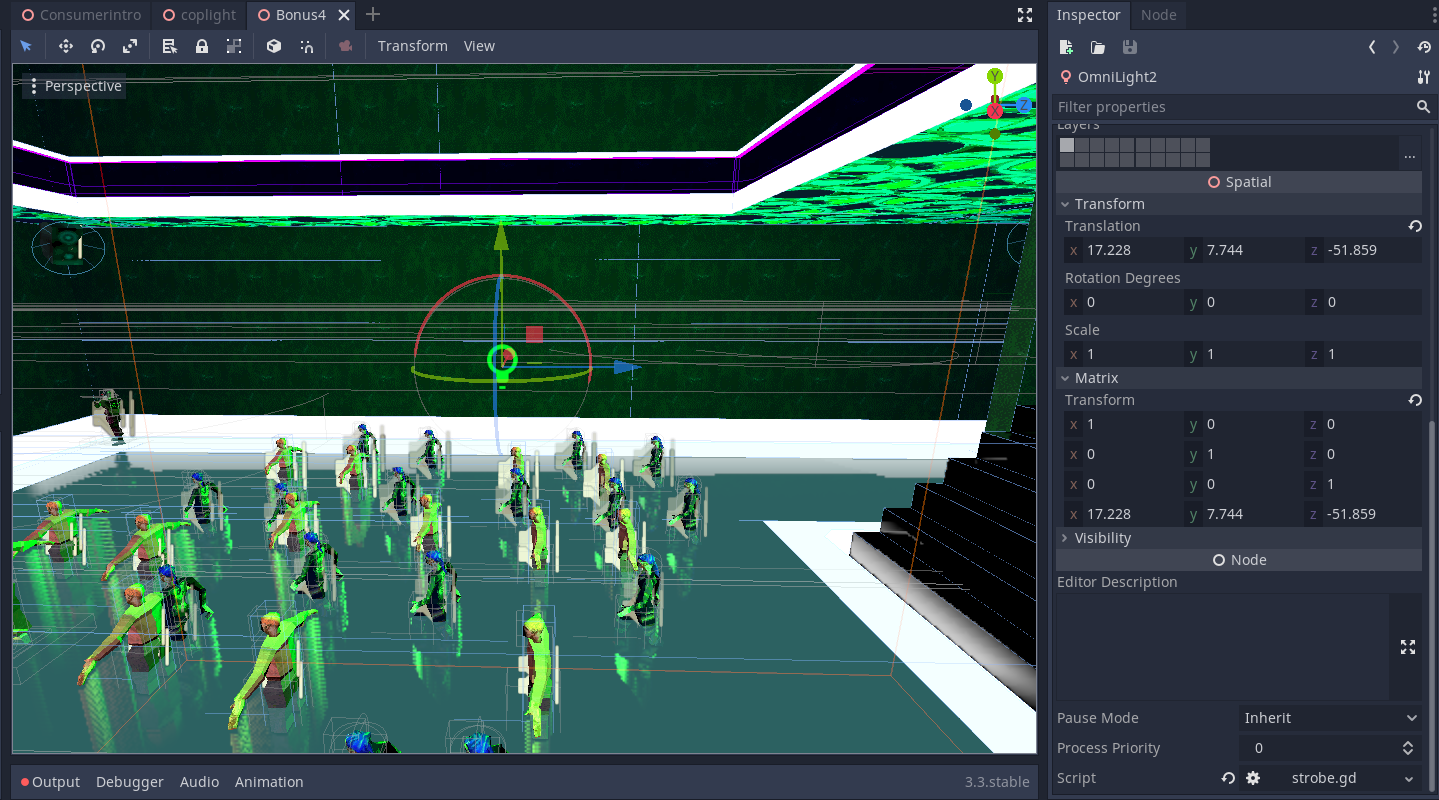Viewport: 1439px width, 800px height.
Task: Click the red X axis on the view gizmo
Action: (995, 111)
